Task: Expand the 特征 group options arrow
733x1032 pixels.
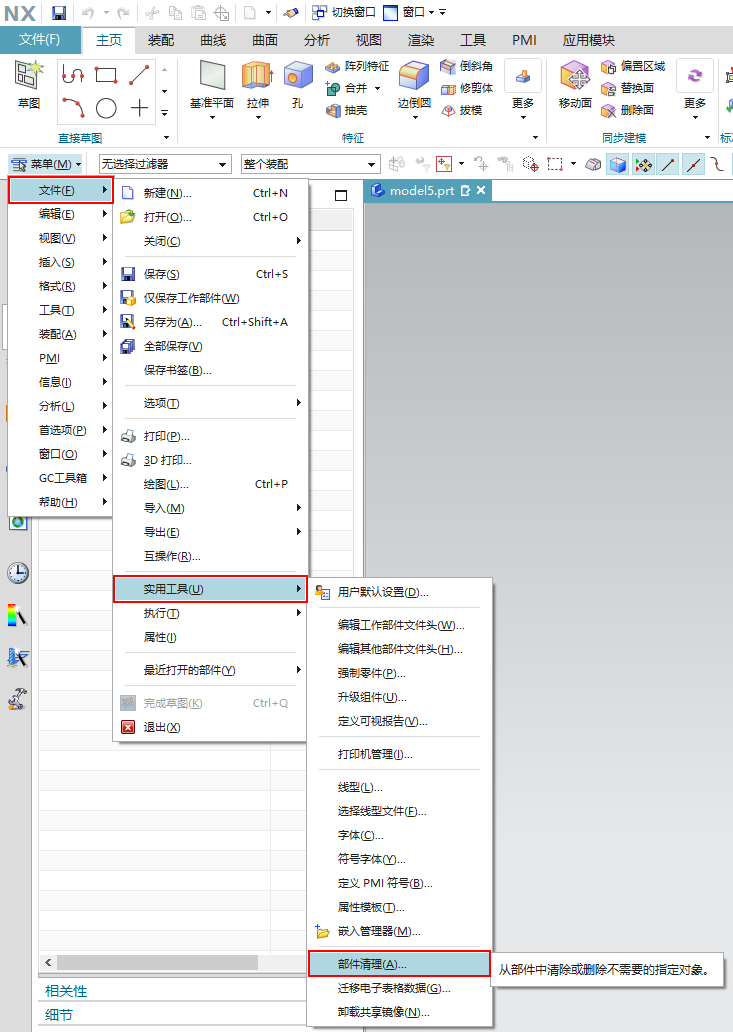Action: click(x=535, y=138)
